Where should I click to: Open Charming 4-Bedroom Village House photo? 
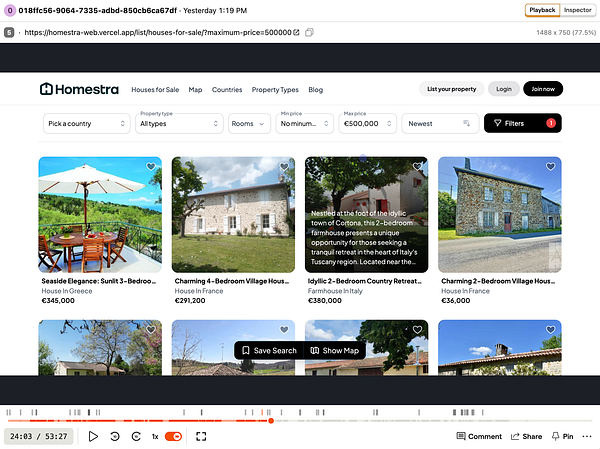click(x=233, y=215)
